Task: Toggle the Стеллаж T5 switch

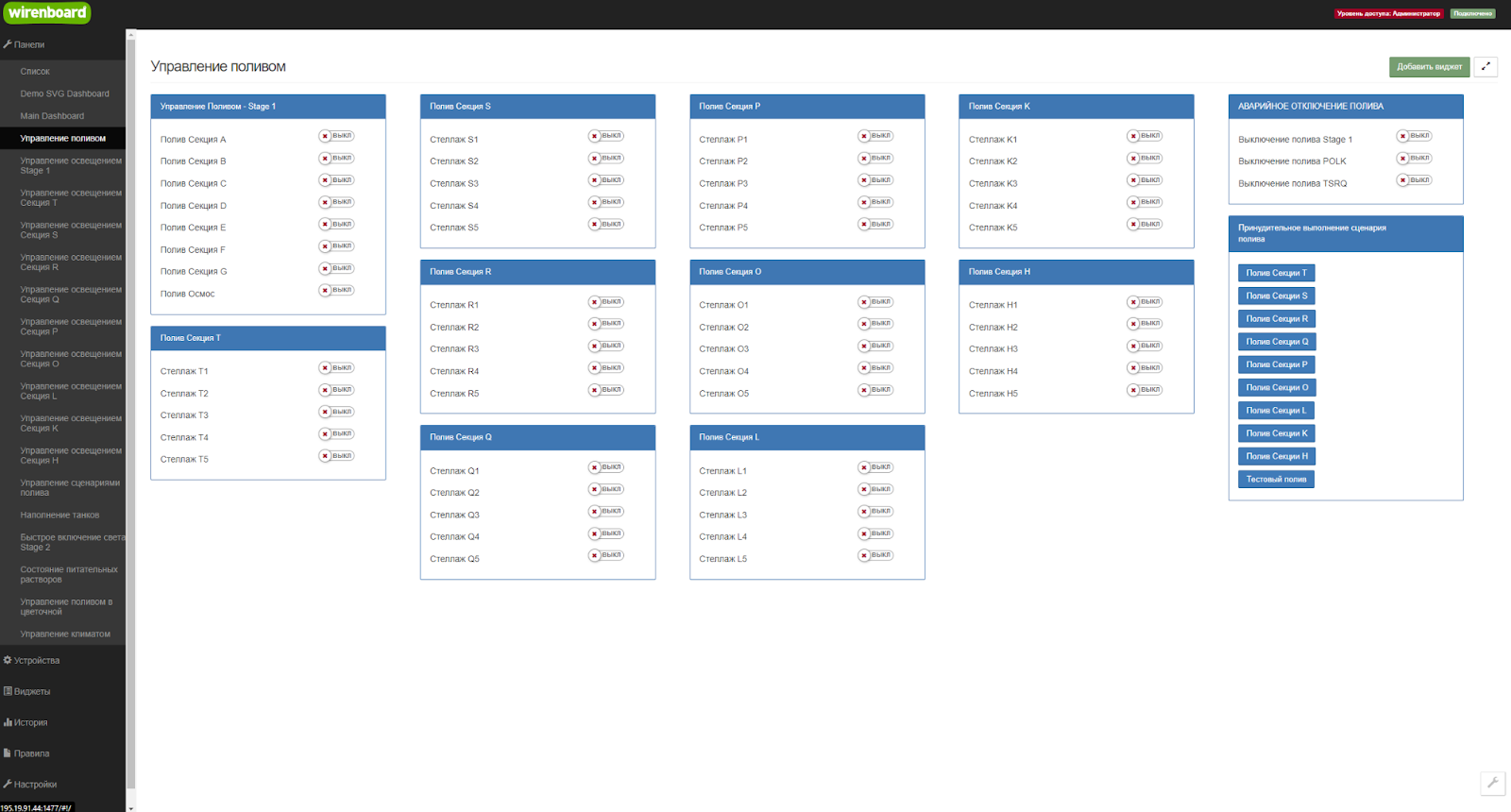Action: point(336,456)
